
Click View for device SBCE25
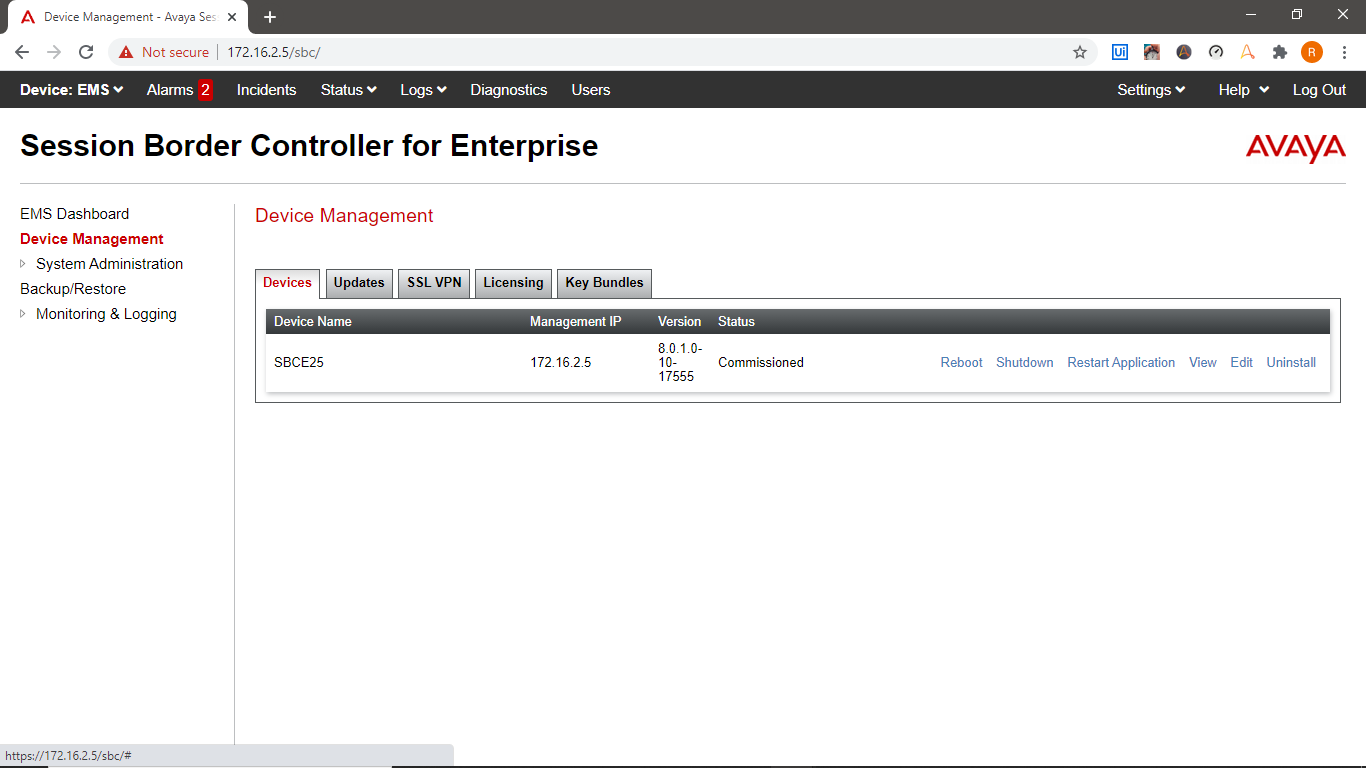coord(1202,363)
